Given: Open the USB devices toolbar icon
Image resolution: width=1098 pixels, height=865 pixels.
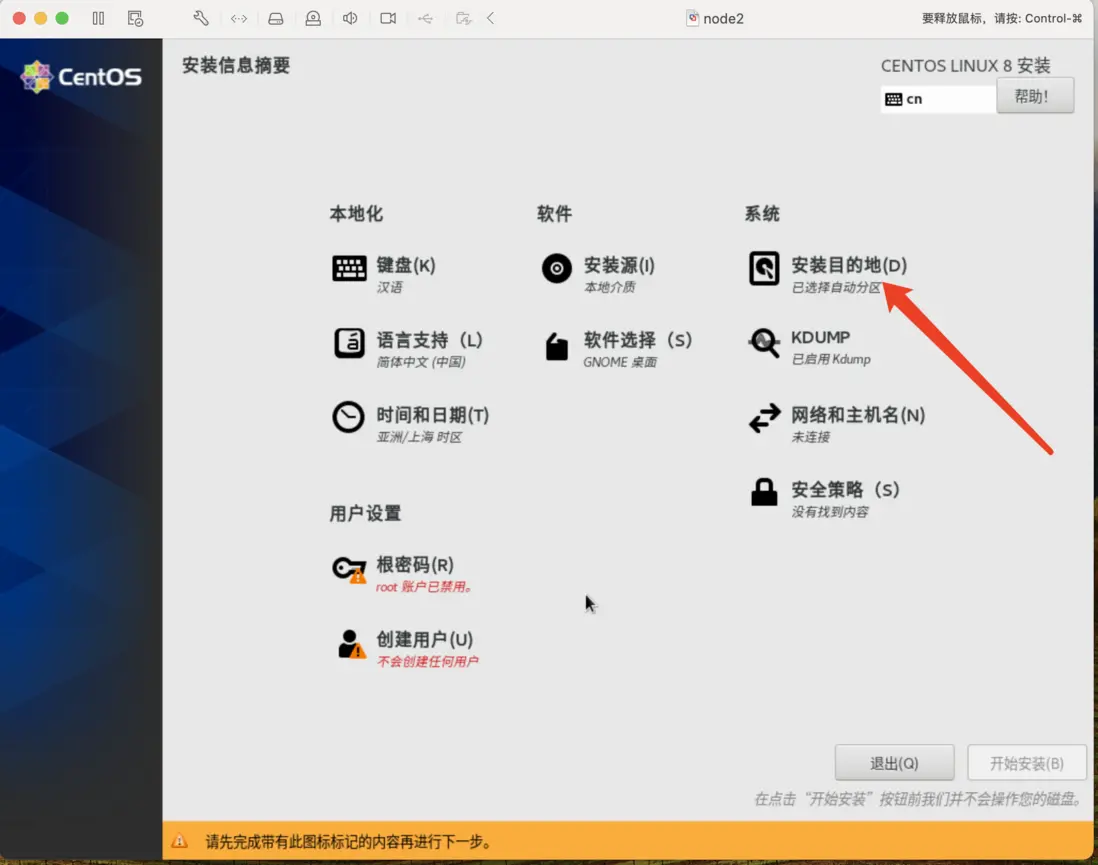Looking at the screenshot, I should pos(425,19).
